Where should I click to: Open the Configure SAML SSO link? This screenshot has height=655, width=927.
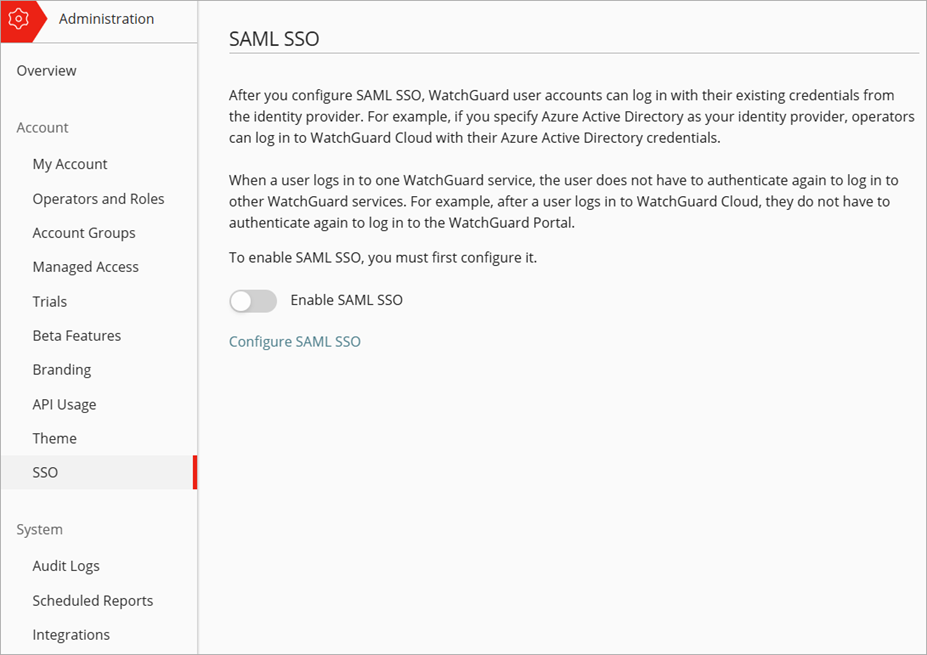[294, 341]
